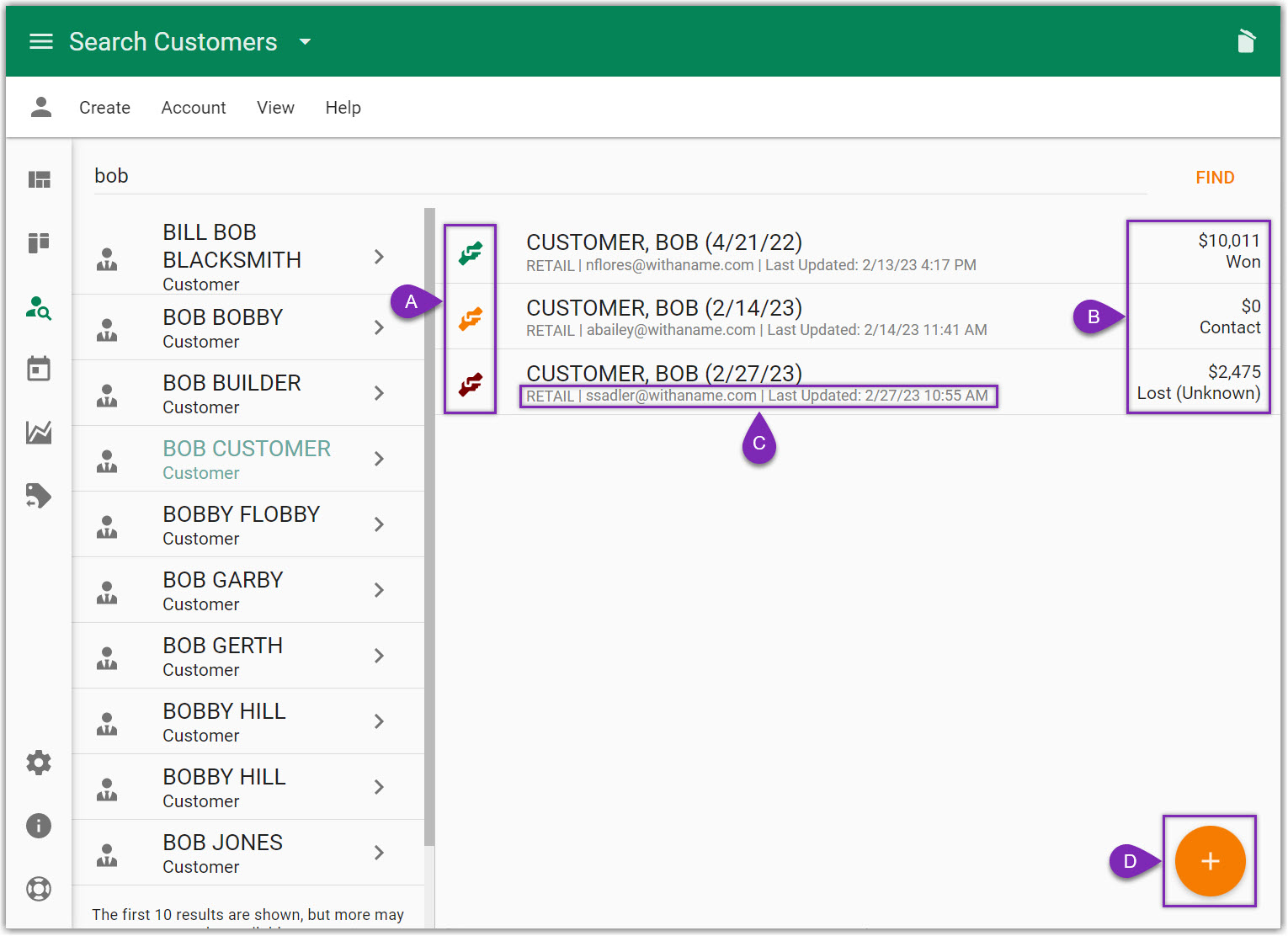1288x936 pixels.
Task: Open the calendar icon in the sidebar
Action: click(x=39, y=369)
